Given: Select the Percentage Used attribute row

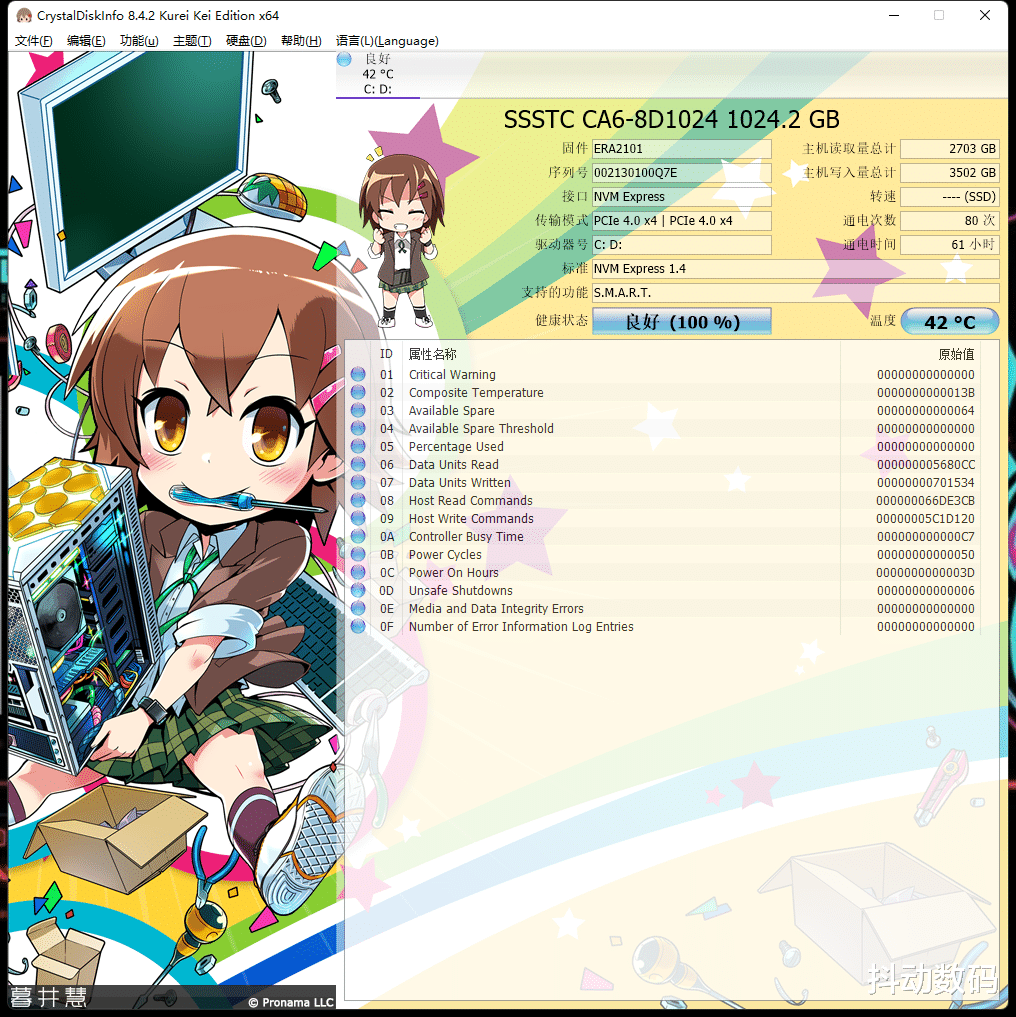Looking at the screenshot, I should coord(662,446).
